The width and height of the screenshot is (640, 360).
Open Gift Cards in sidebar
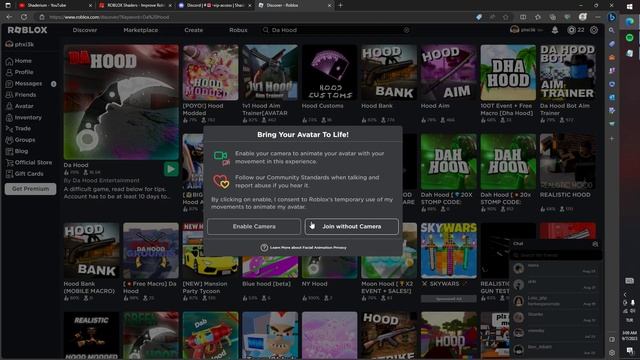(x=24, y=174)
